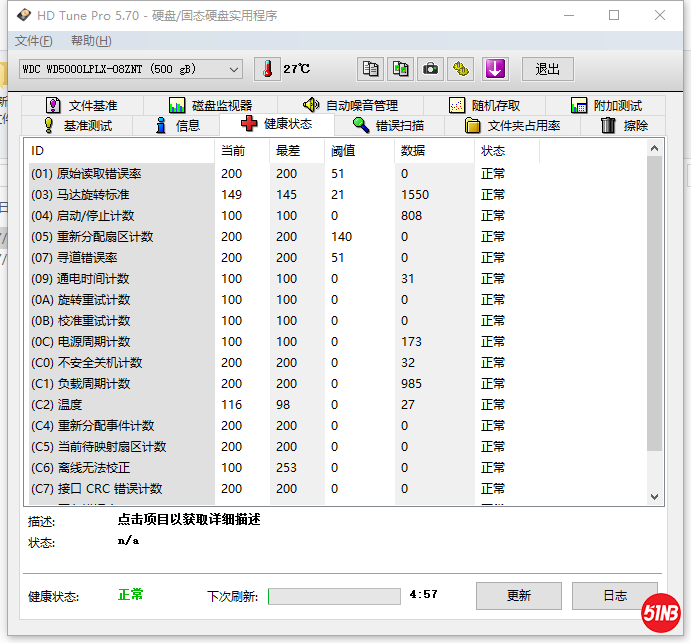Click the 日志 button
This screenshot has height=643, width=691.
click(x=615, y=596)
